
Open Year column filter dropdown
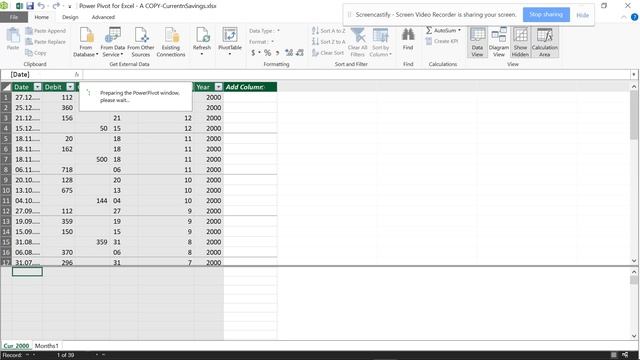218,87
